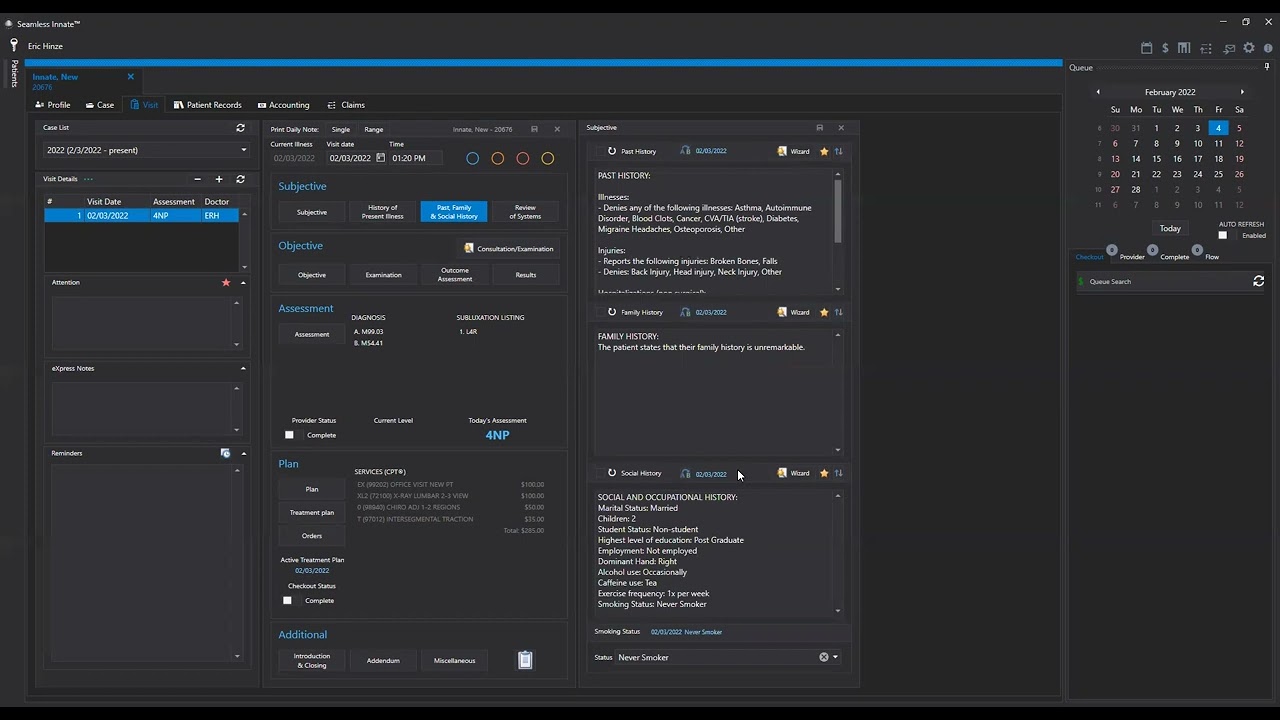Refresh the Queue Search list
1280x720 pixels.
1259,282
